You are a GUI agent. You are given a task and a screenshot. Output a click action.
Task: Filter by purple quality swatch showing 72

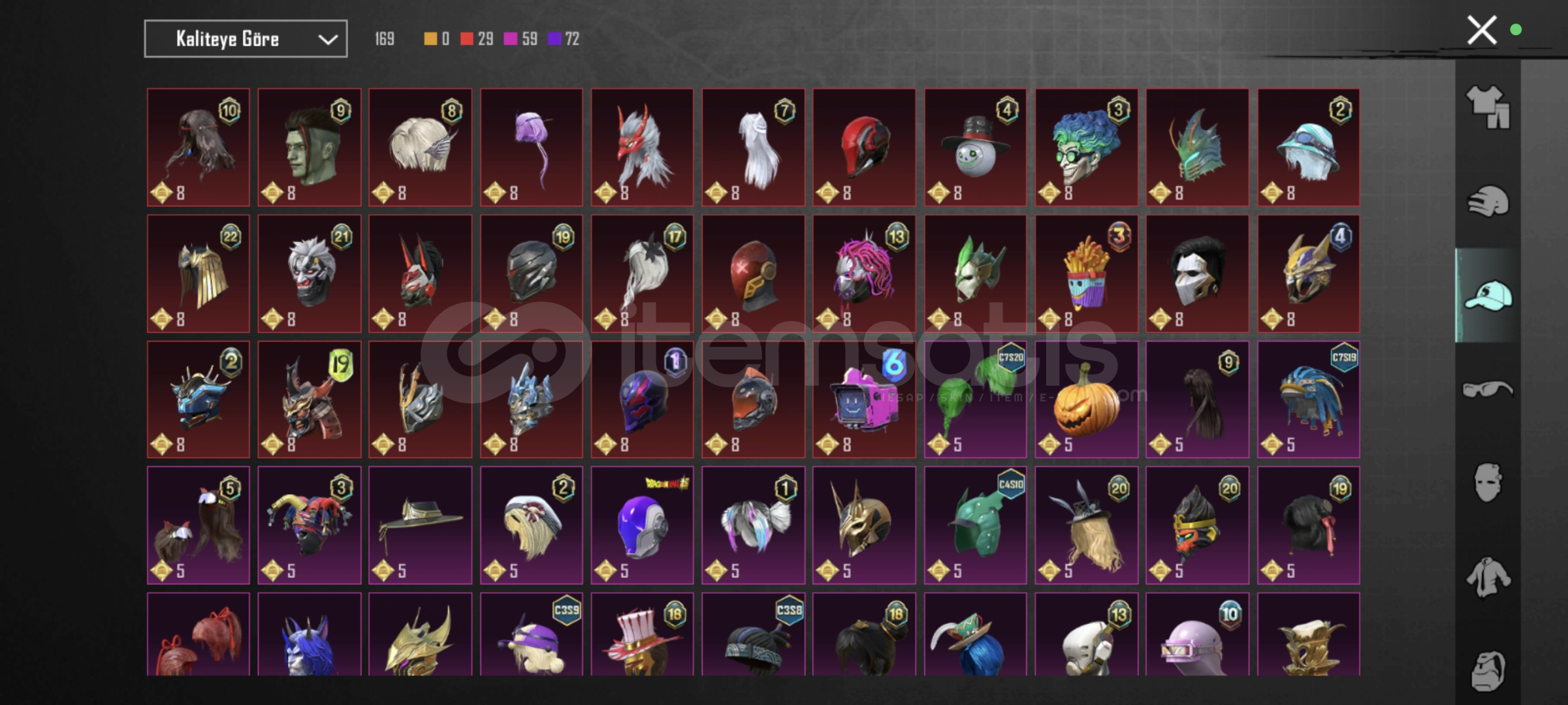564,39
